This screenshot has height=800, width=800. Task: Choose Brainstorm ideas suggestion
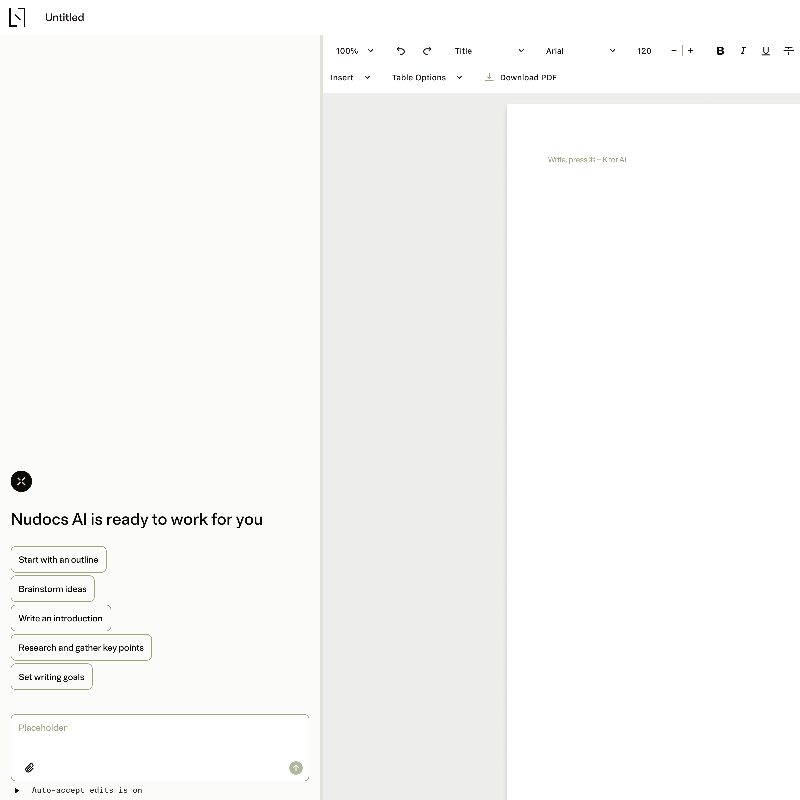click(x=53, y=589)
